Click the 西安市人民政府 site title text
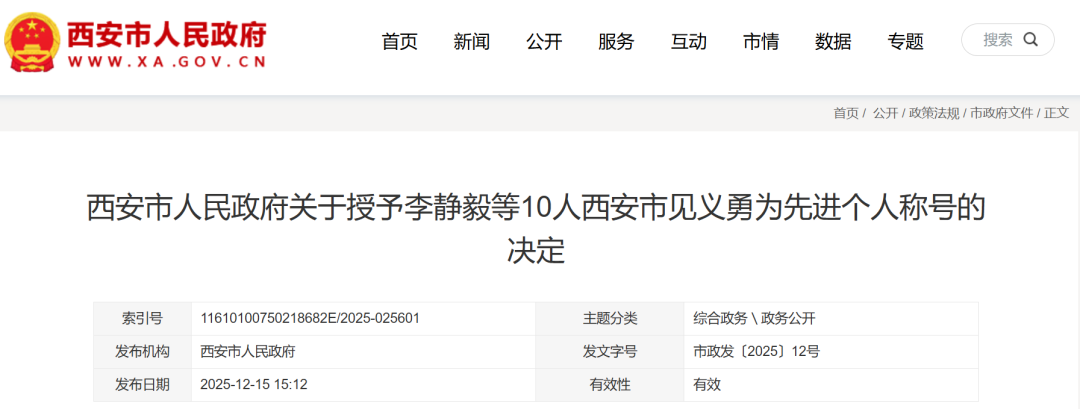This screenshot has width=1080, height=409. pos(167,33)
